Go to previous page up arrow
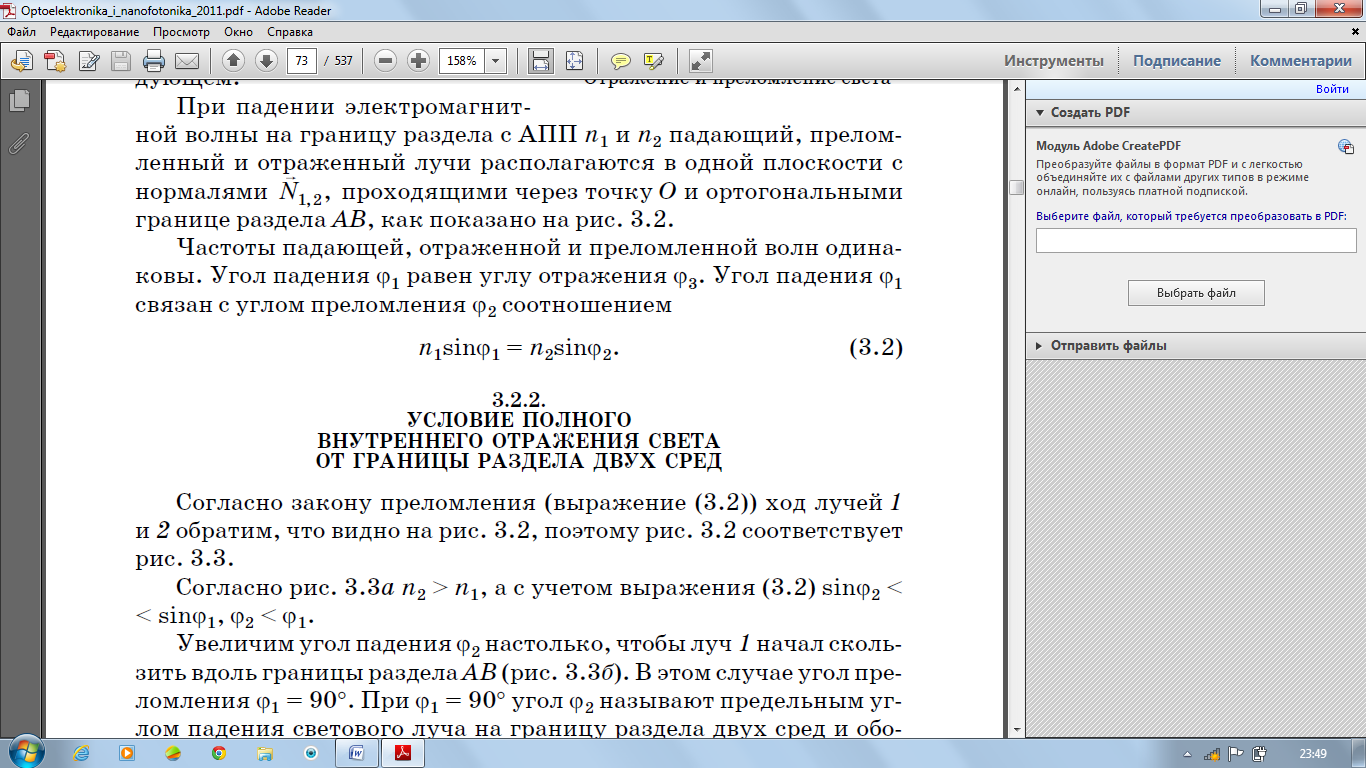1366x768 pixels. pyautogui.click(x=233, y=60)
